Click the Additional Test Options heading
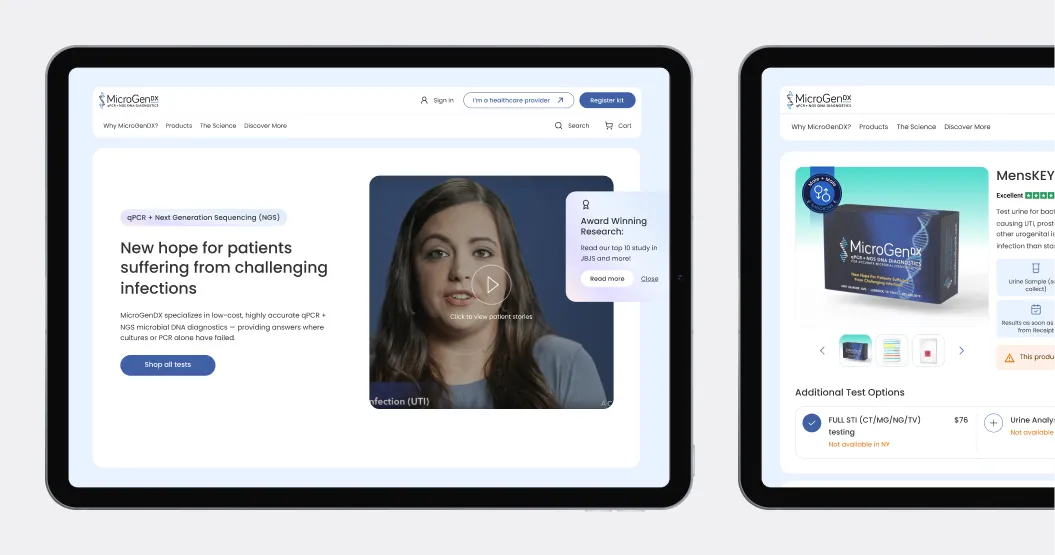Screen dimensions: 1055x555 coord(850,392)
